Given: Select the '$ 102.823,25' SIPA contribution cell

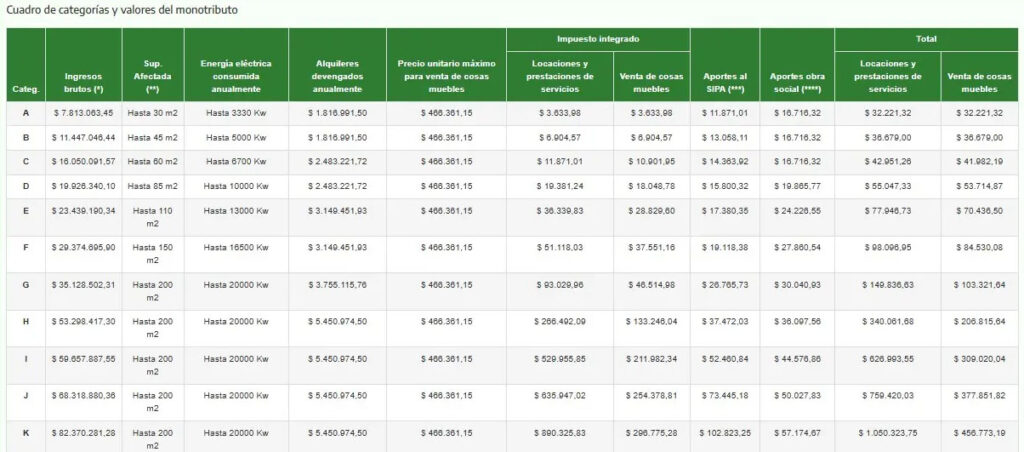Looking at the screenshot, I should click(724, 432).
